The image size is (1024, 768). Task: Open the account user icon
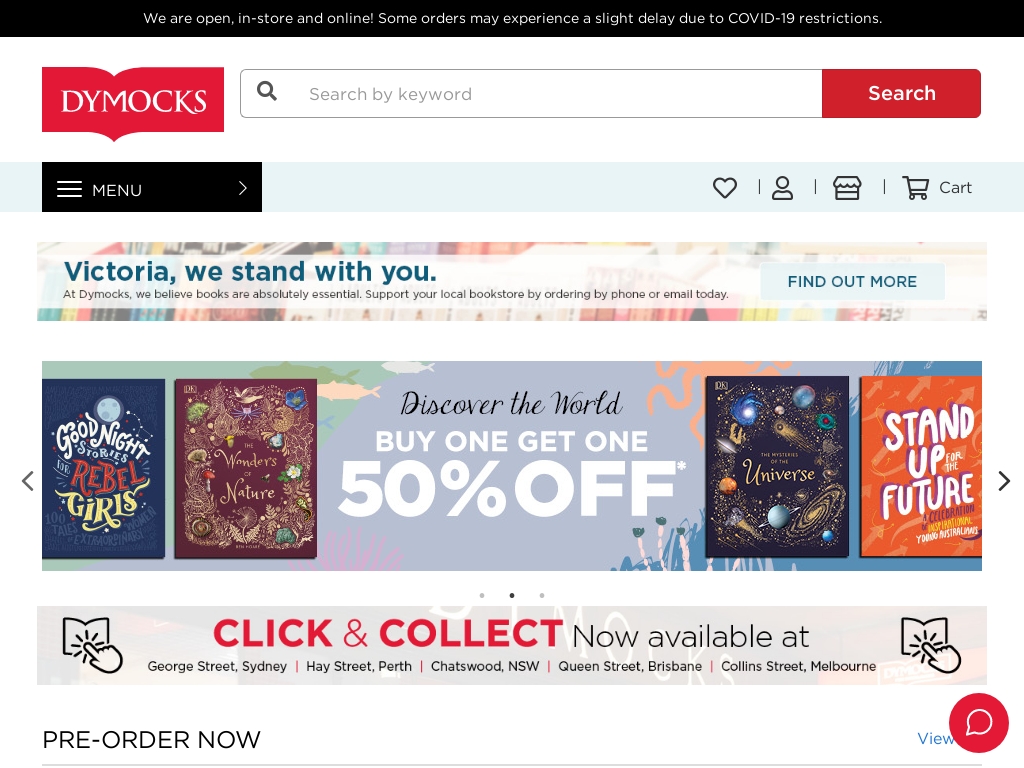pyautogui.click(x=782, y=188)
